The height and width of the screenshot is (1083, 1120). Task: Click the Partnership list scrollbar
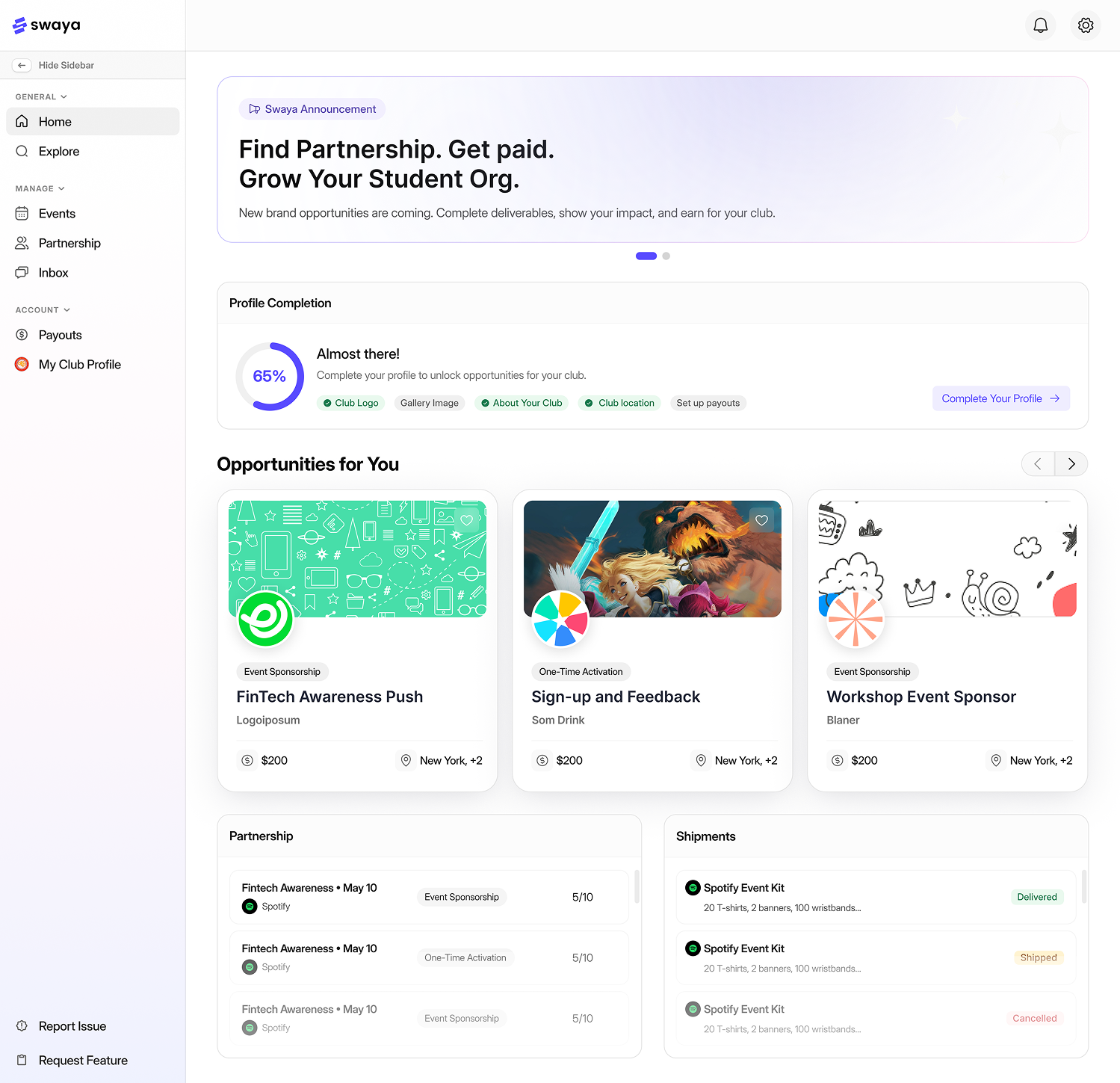637,886
